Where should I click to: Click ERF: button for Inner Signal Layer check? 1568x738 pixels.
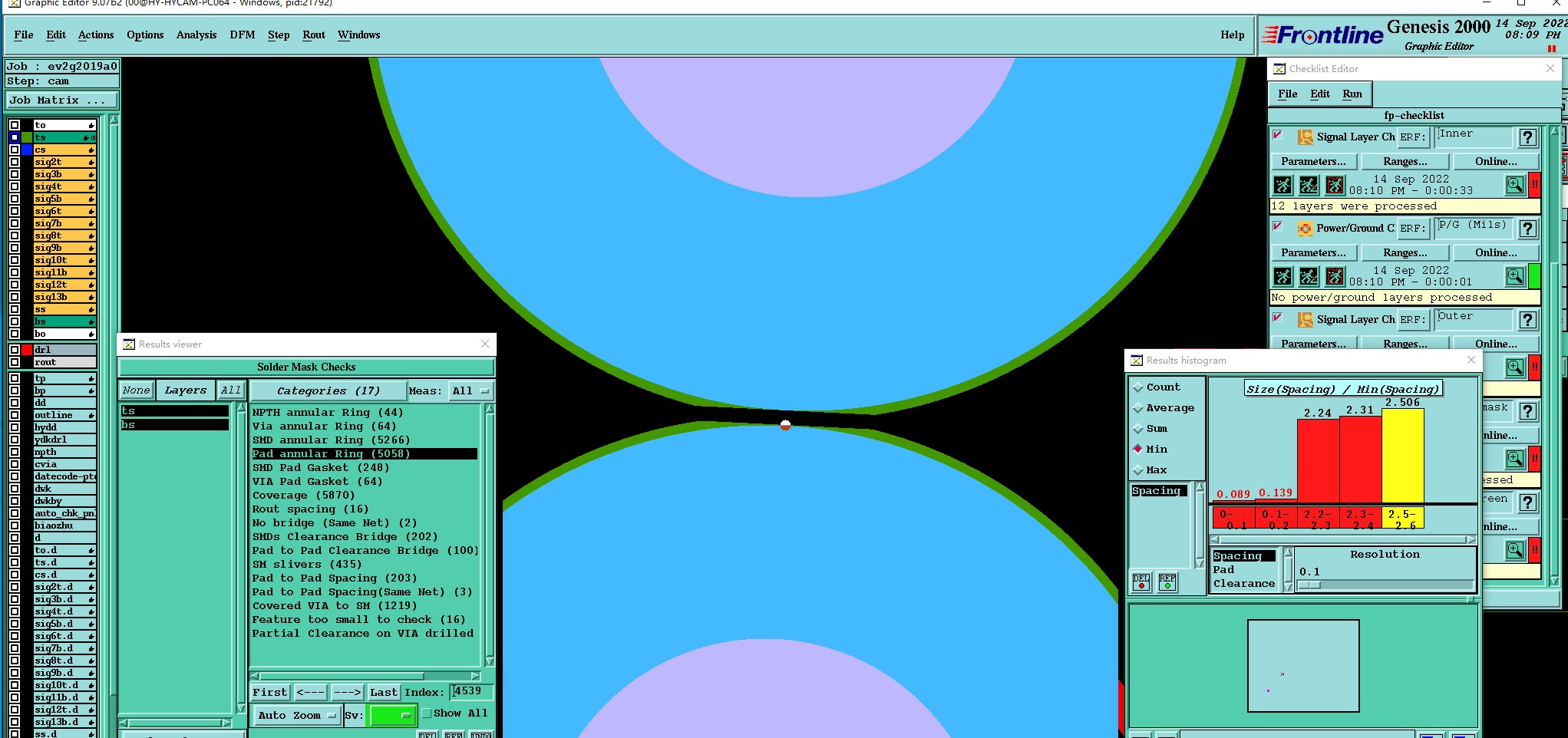point(1413,137)
